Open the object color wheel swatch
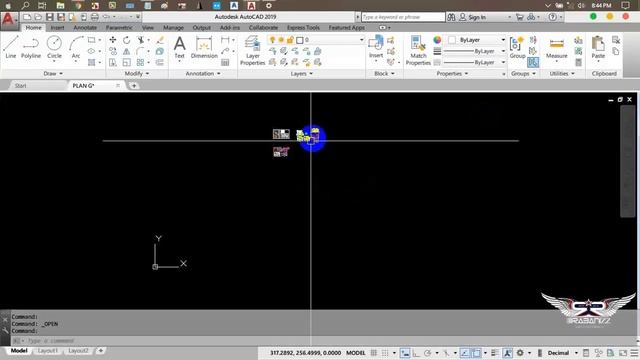This screenshot has height=360, width=640. (x=437, y=40)
